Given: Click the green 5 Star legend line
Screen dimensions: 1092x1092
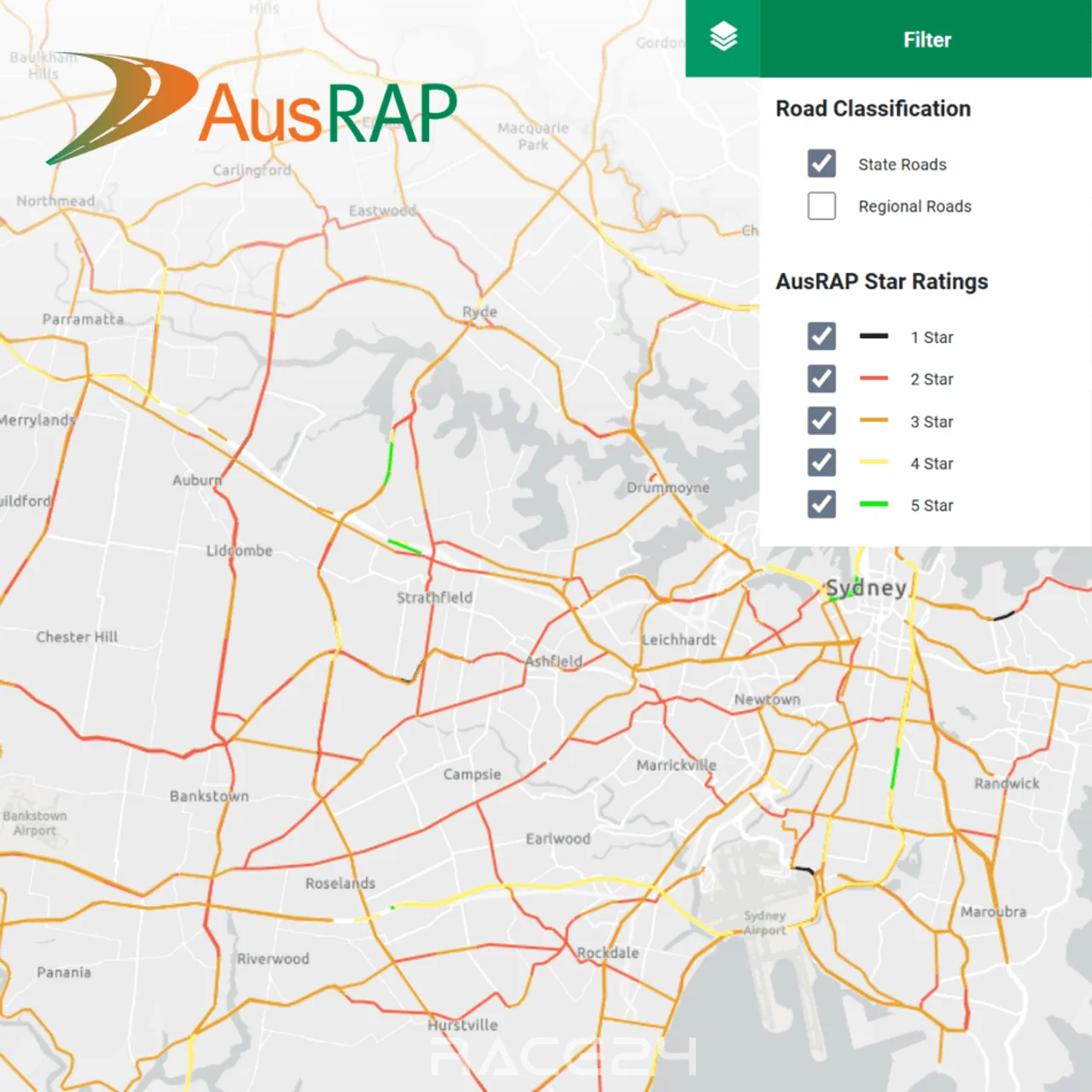Looking at the screenshot, I should tap(874, 504).
